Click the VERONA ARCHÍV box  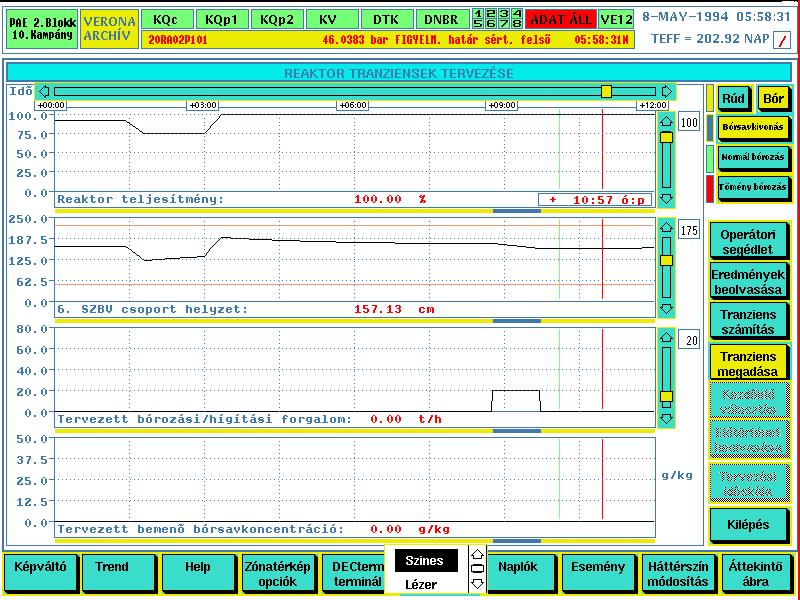110,29
